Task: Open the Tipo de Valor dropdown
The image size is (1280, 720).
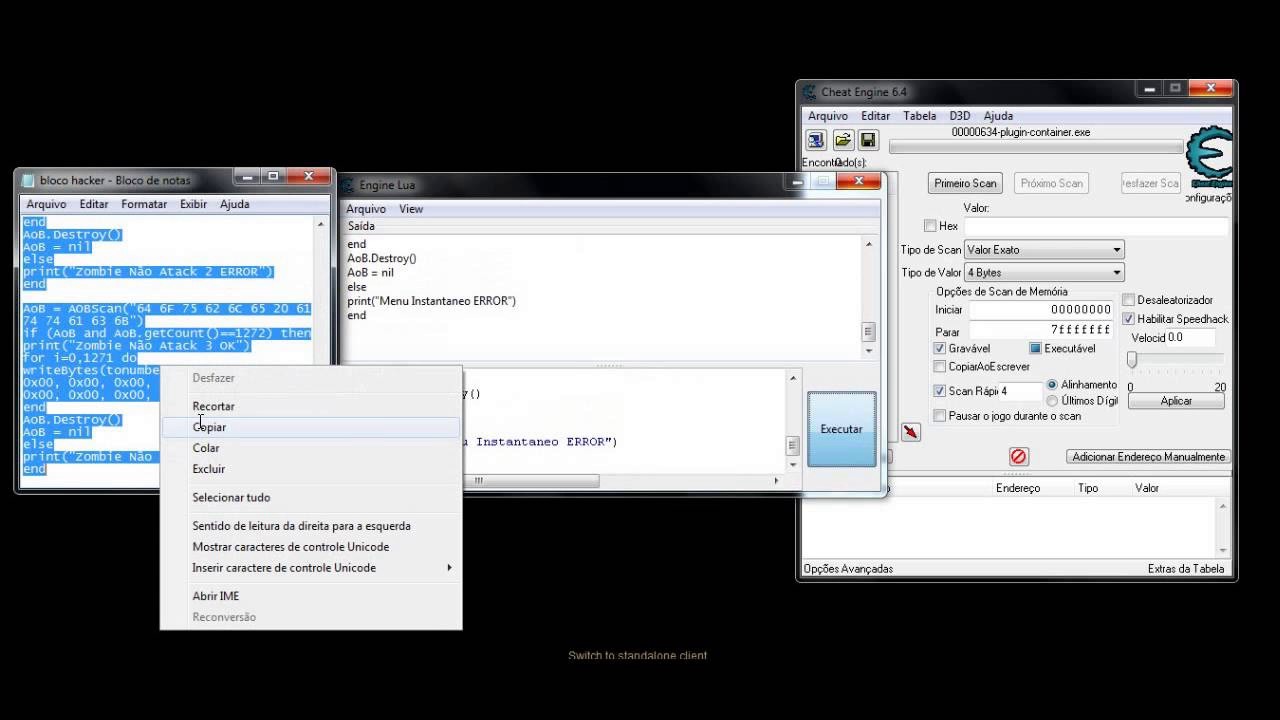Action: coord(1044,272)
